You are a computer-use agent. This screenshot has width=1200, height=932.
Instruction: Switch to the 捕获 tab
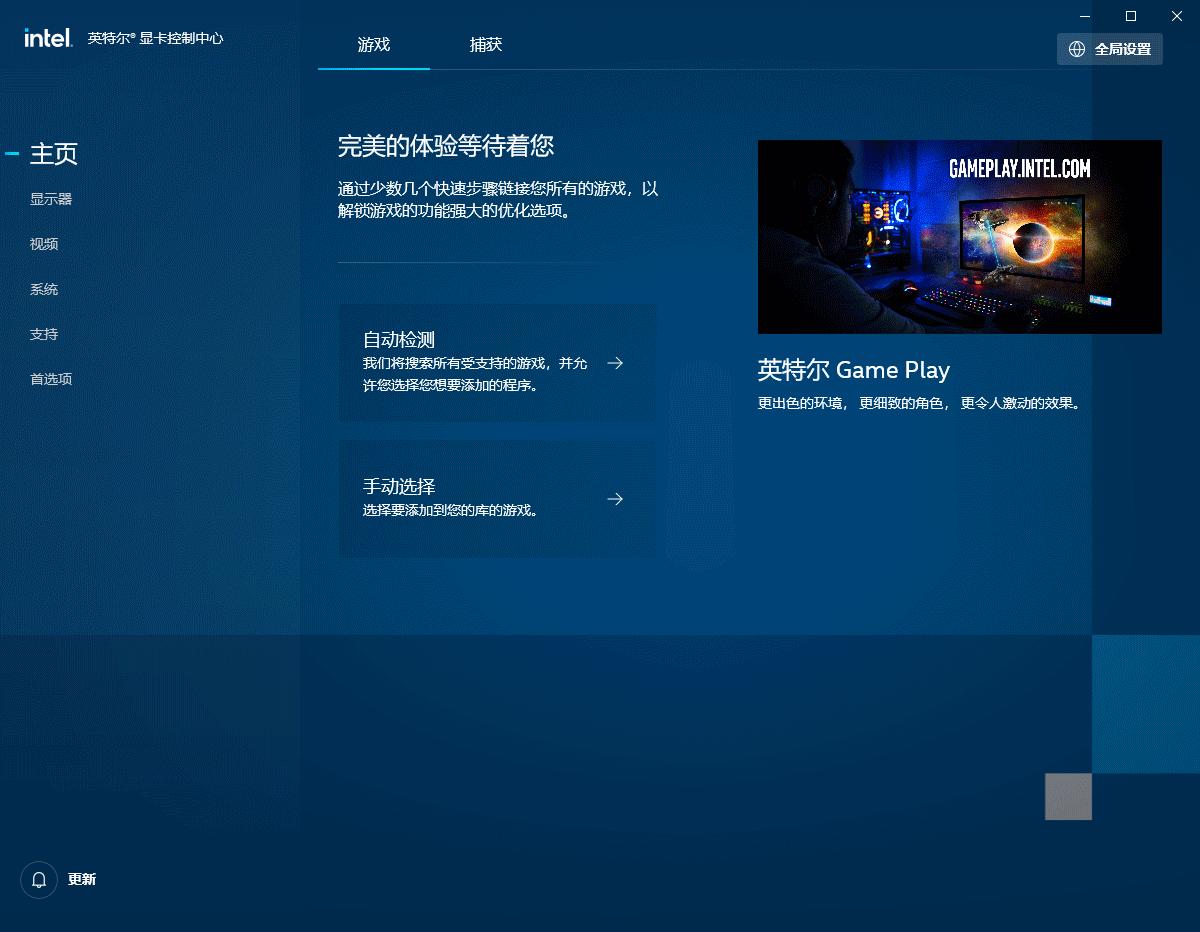point(486,45)
